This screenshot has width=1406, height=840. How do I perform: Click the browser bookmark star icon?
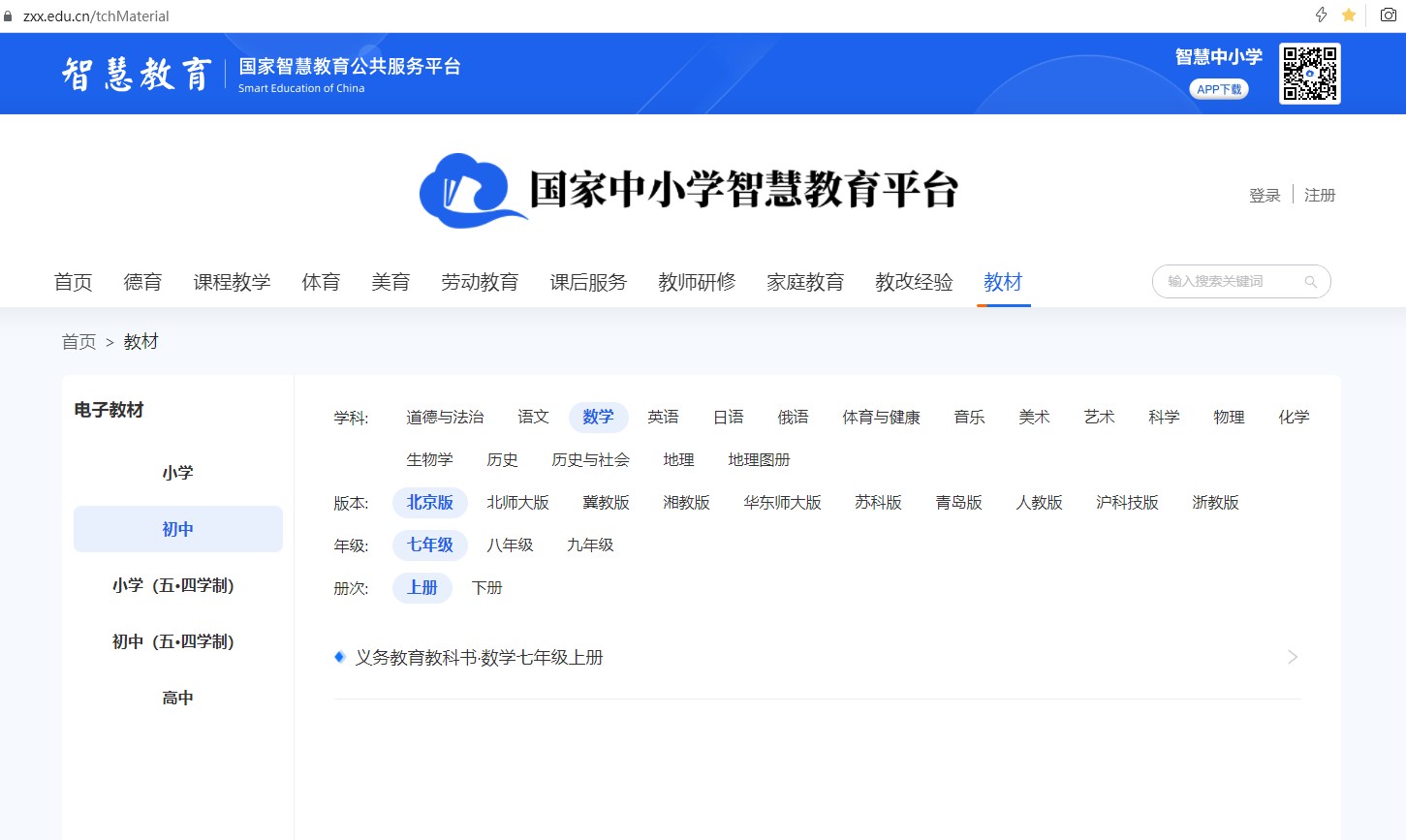click(1349, 15)
